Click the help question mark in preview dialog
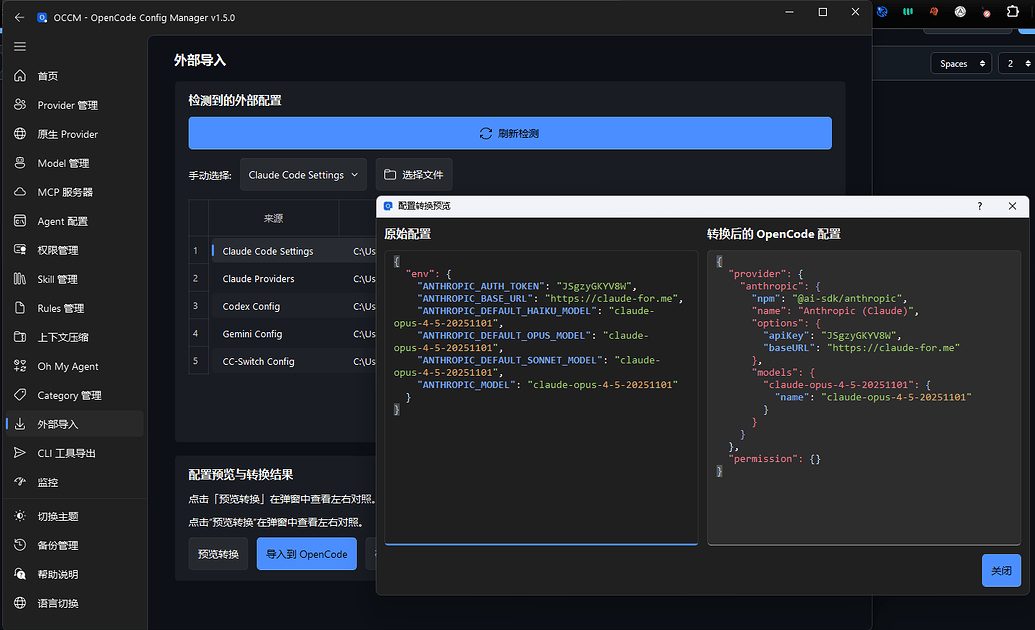1035x630 pixels. pos(980,206)
